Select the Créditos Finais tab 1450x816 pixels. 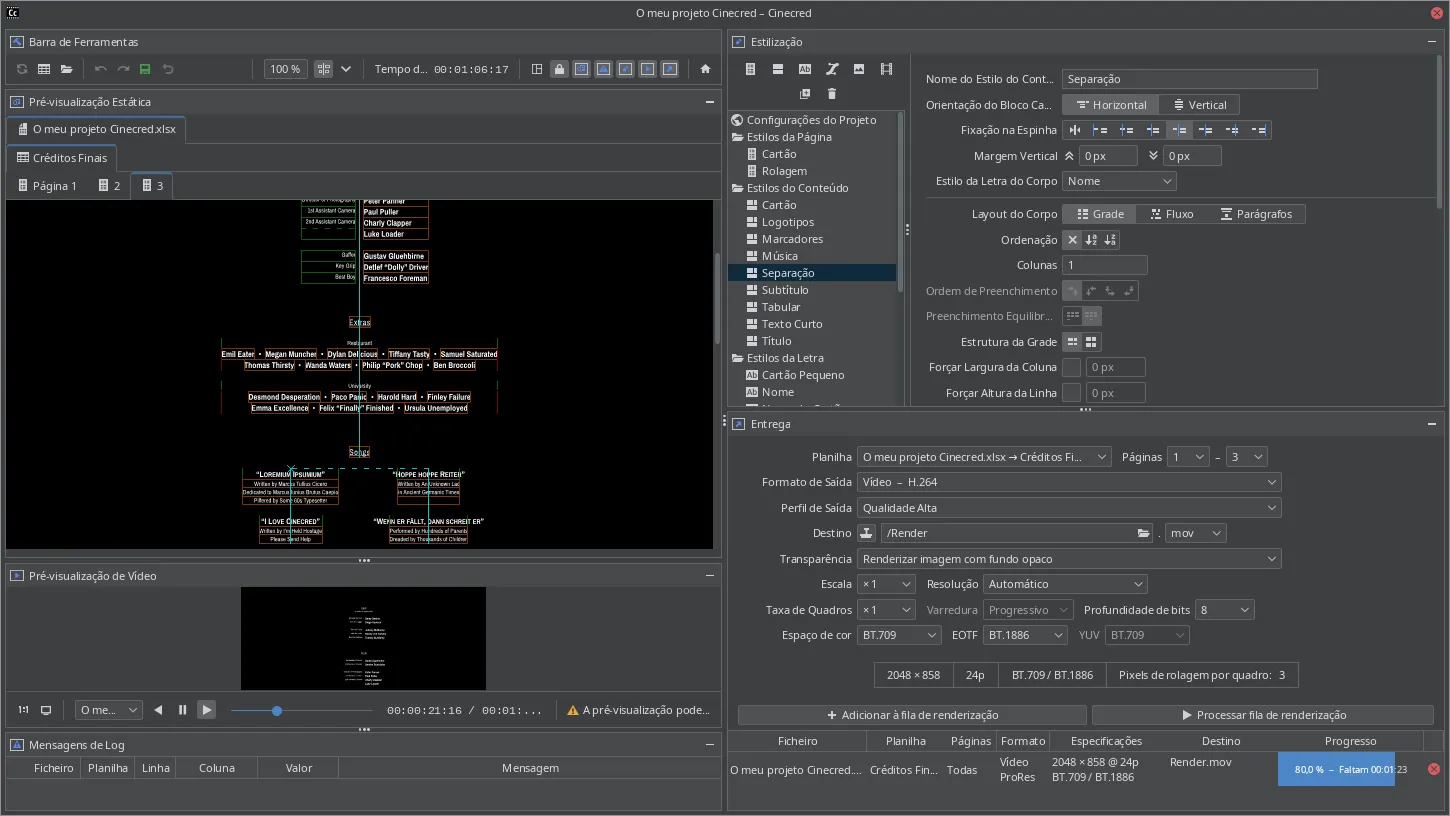62,158
